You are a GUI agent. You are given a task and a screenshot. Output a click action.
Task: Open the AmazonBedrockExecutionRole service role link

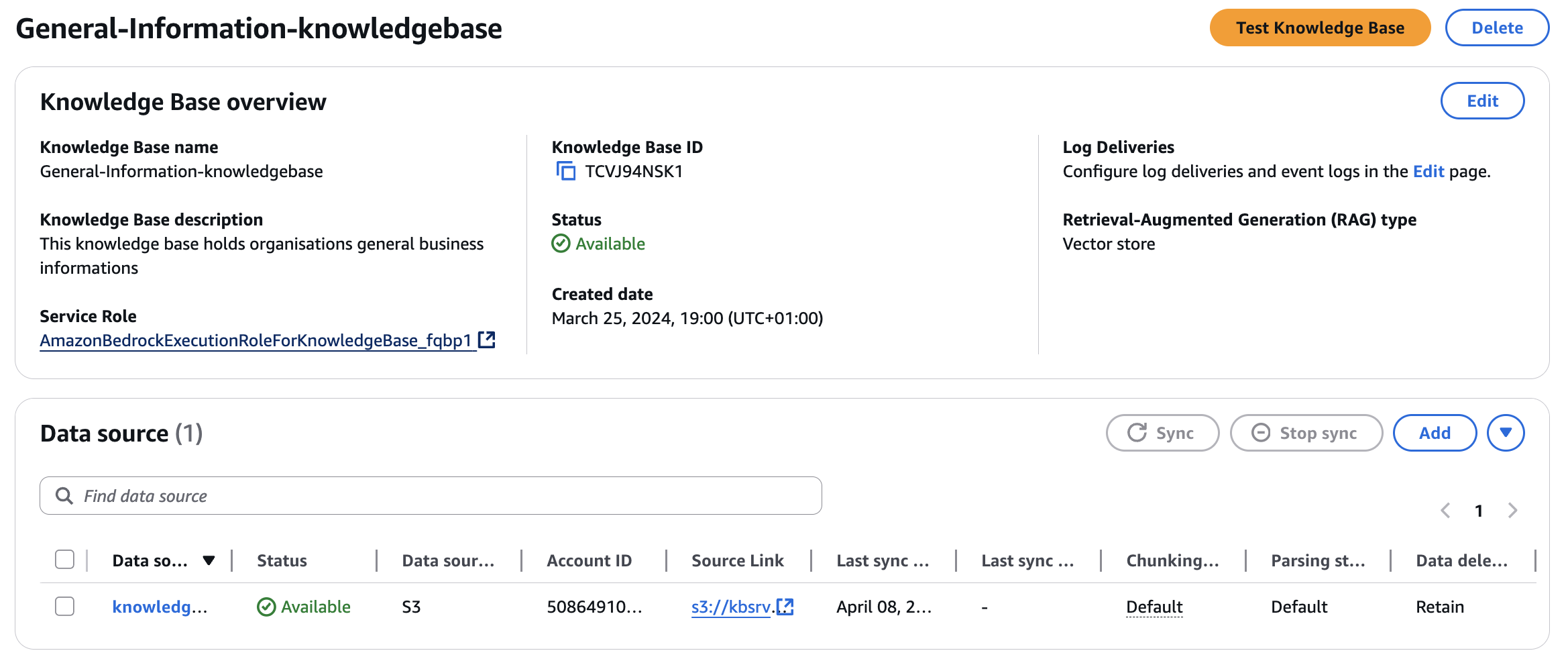click(256, 341)
